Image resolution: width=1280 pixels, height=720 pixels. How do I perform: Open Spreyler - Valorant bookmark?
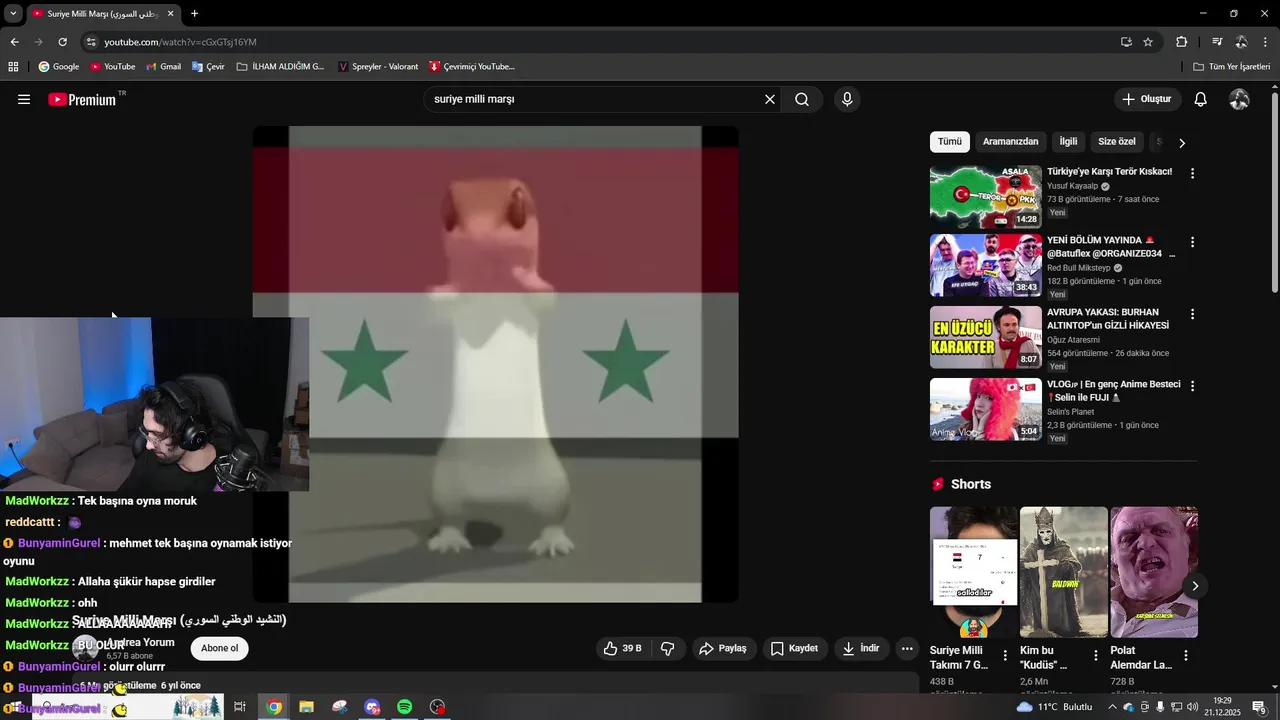coord(377,66)
